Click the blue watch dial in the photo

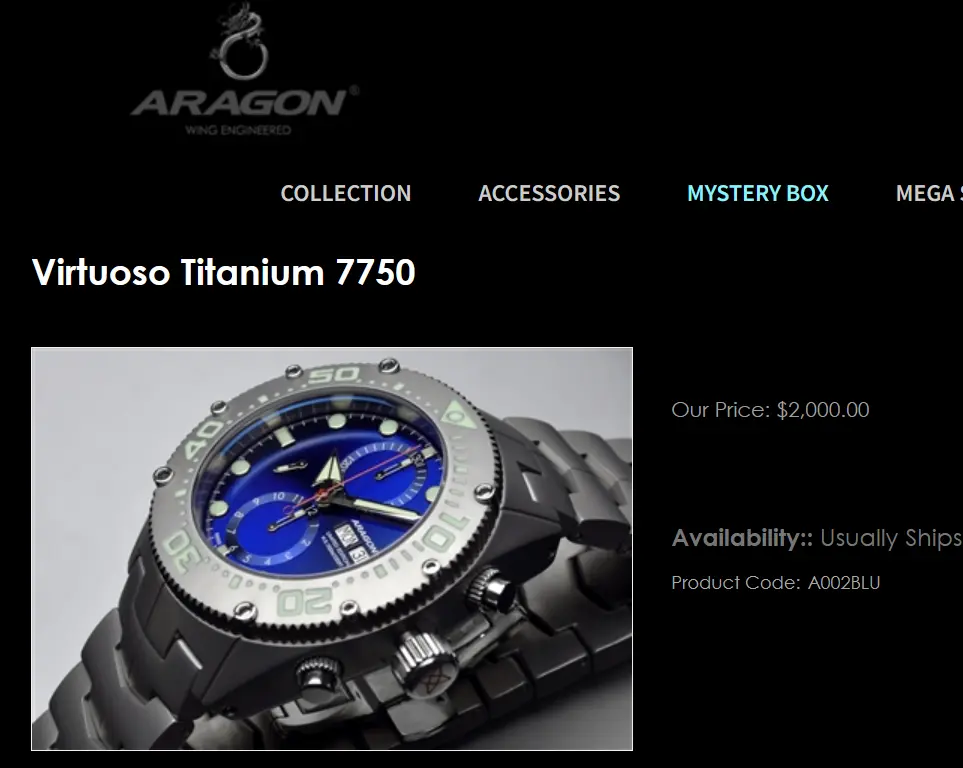(318, 485)
